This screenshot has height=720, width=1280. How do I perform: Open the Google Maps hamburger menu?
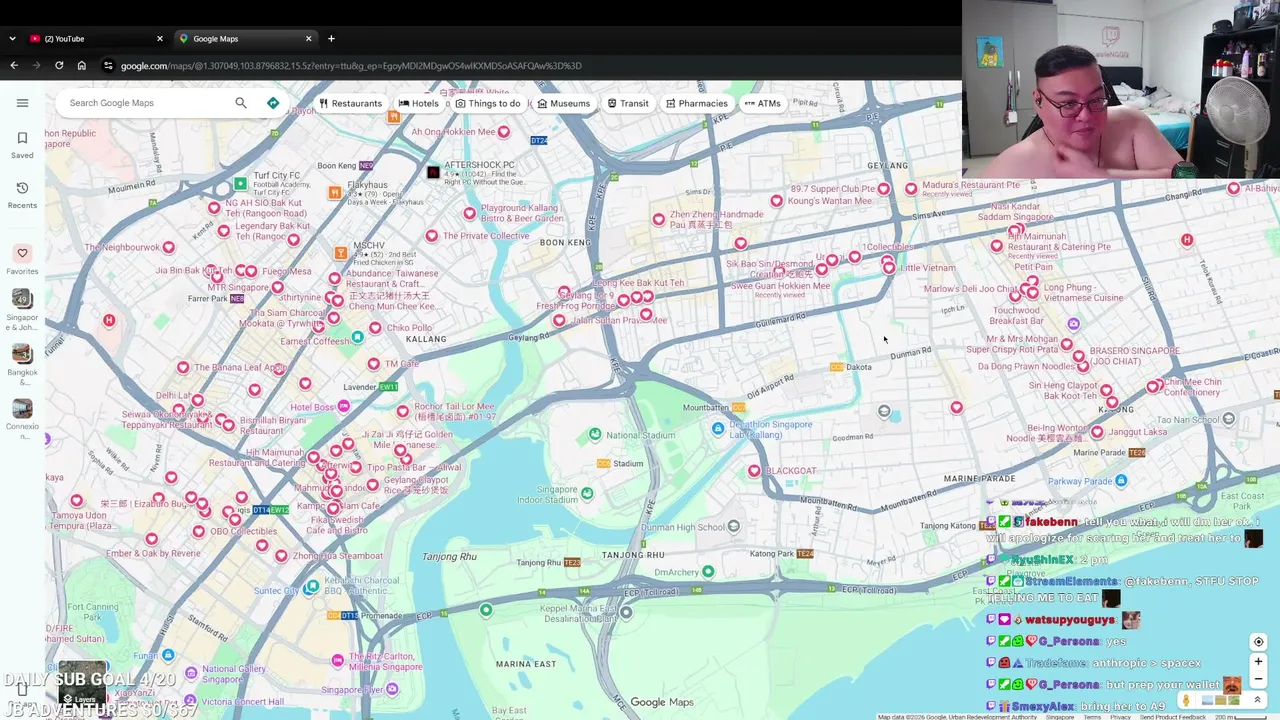pos(22,103)
